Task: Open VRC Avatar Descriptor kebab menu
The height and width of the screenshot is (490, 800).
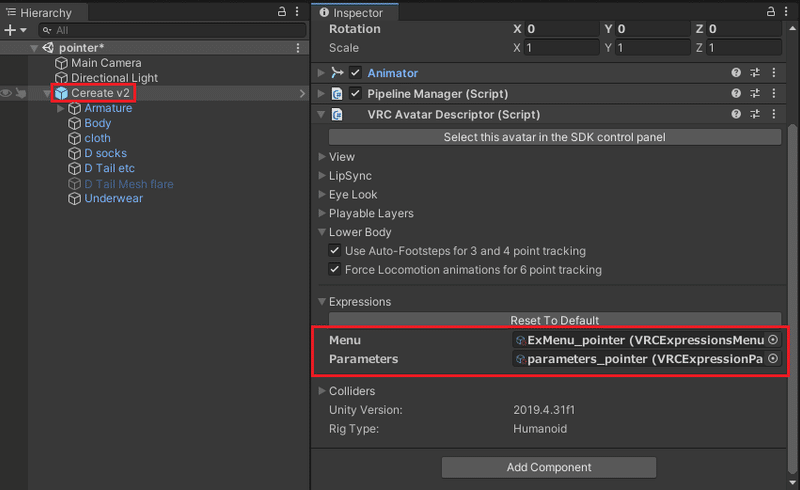Action: (x=774, y=114)
